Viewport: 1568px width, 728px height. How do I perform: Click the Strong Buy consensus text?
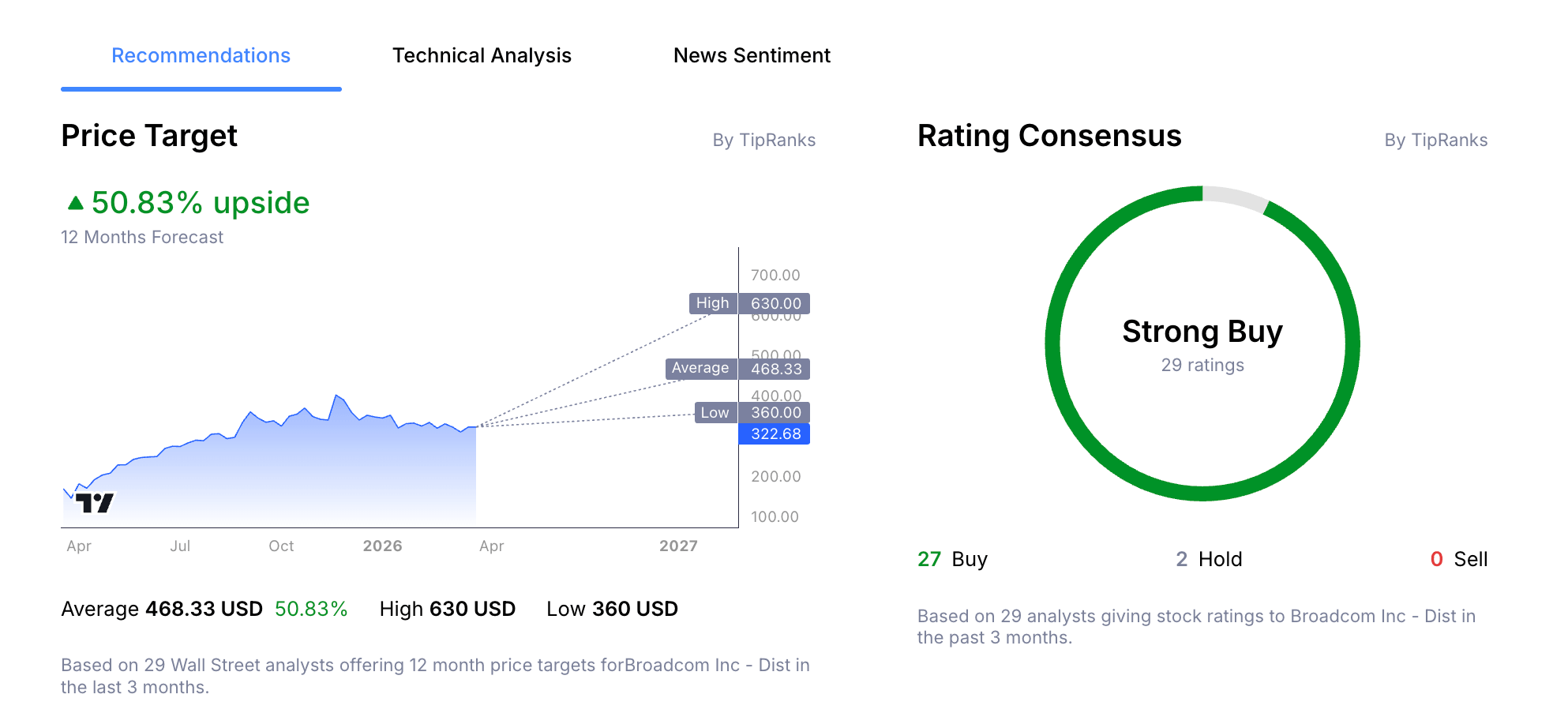click(1203, 332)
